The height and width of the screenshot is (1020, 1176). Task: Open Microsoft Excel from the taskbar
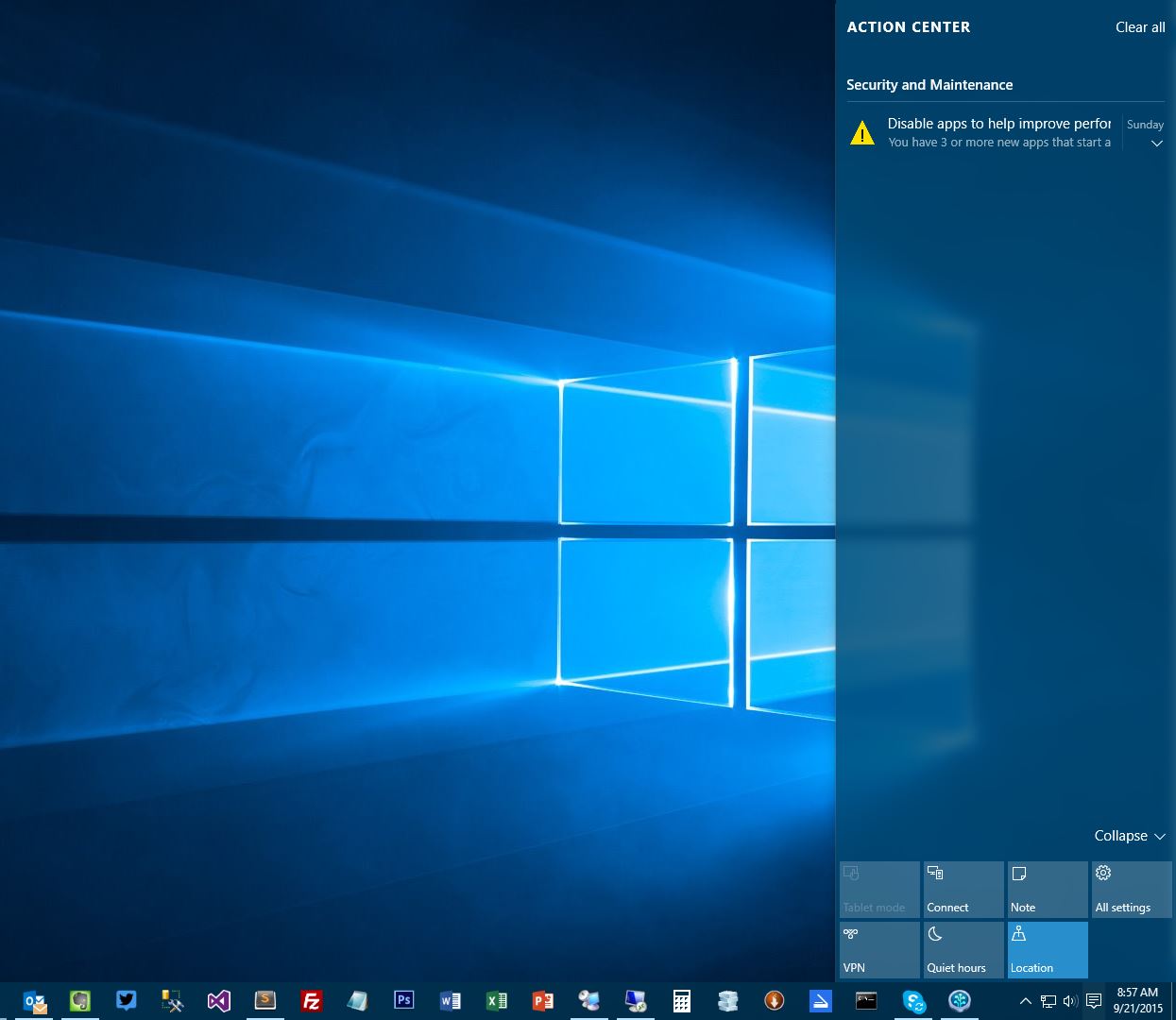497,1001
